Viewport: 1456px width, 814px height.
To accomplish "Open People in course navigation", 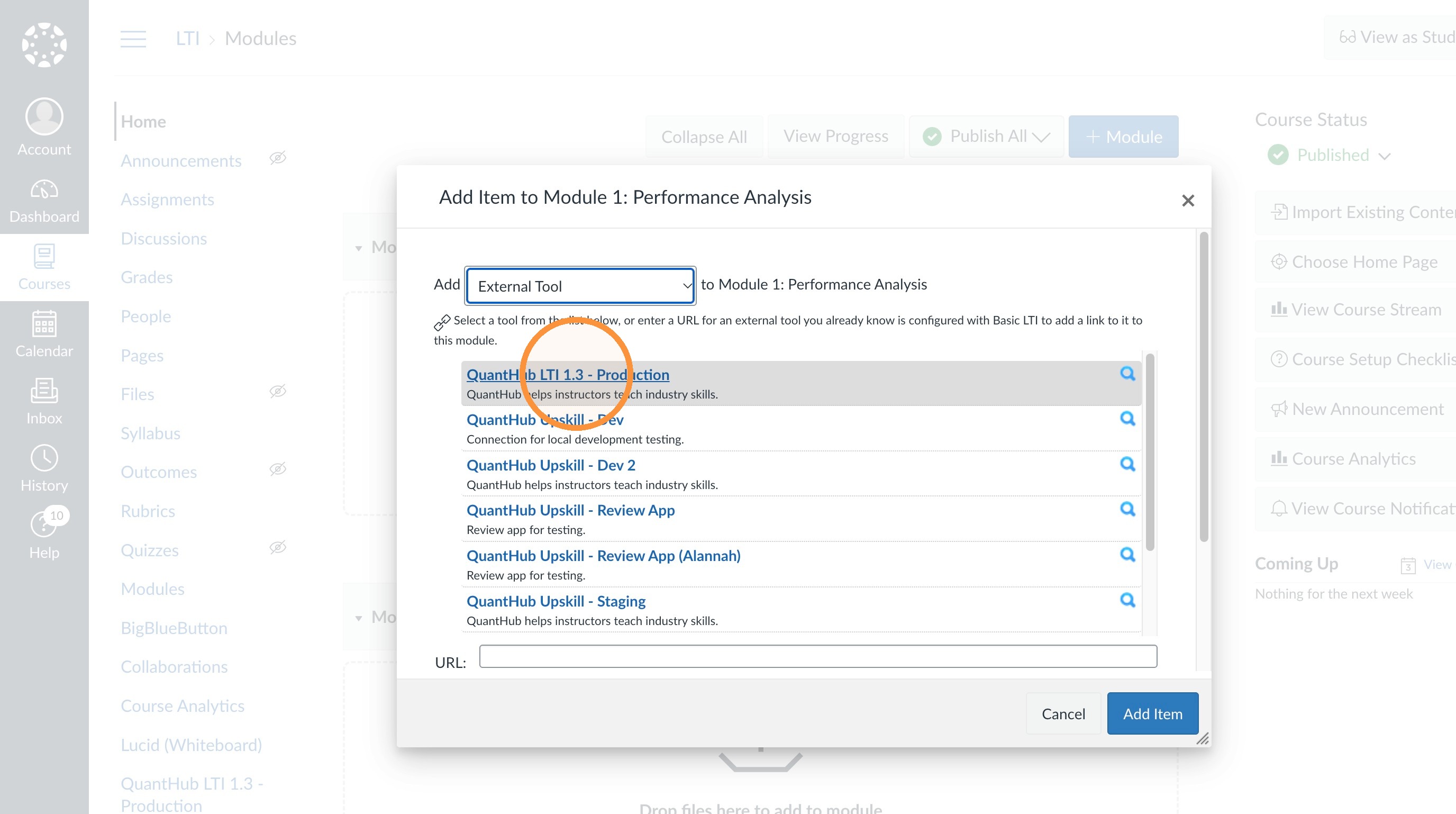I will pos(146,316).
